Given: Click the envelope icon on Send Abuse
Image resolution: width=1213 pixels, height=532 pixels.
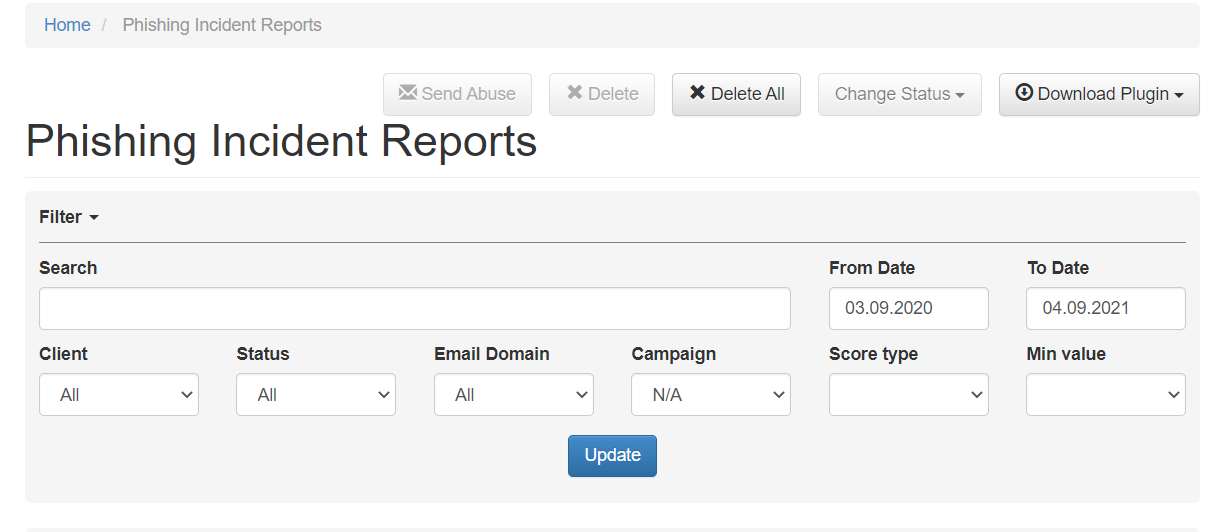Looking at the screenshot, I should click(x=407, y=93).
